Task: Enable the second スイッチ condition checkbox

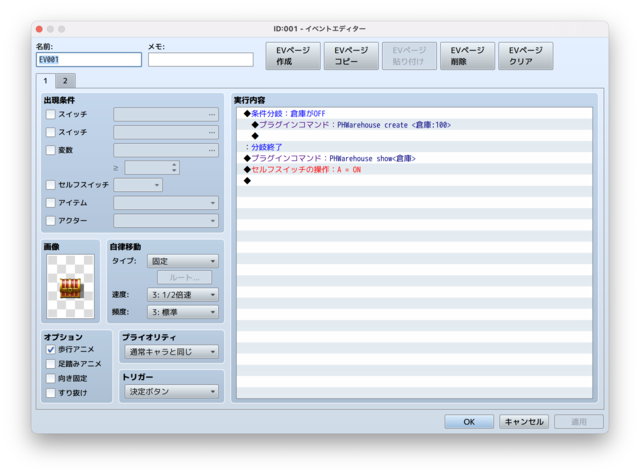Action: pos(51,132)
